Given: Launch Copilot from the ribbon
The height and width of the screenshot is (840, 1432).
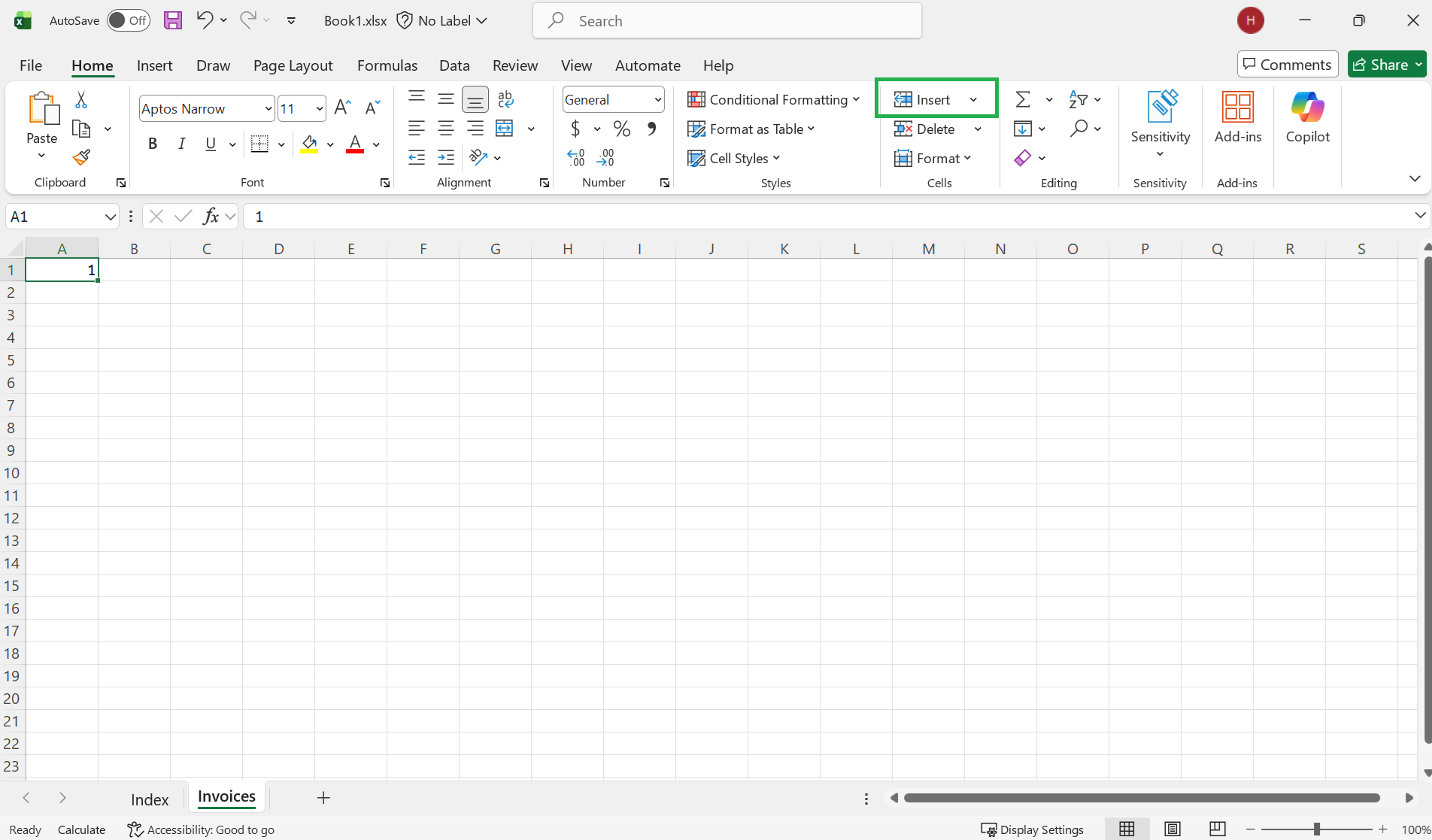Looking at the screenshot, I should pos(1308,117).
